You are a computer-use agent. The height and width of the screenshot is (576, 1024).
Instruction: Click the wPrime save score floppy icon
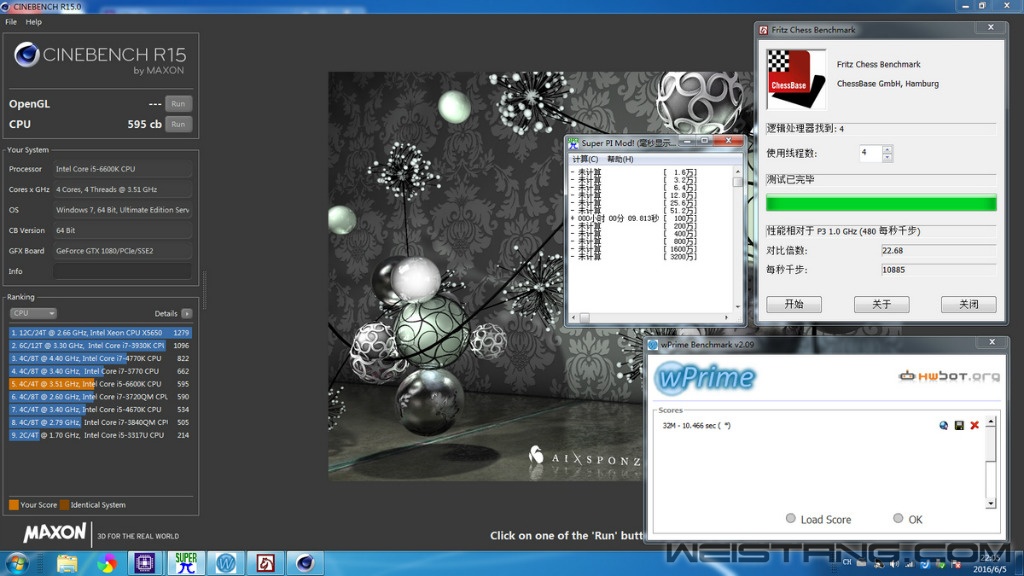pyautogui.click(x=959, y=426)
